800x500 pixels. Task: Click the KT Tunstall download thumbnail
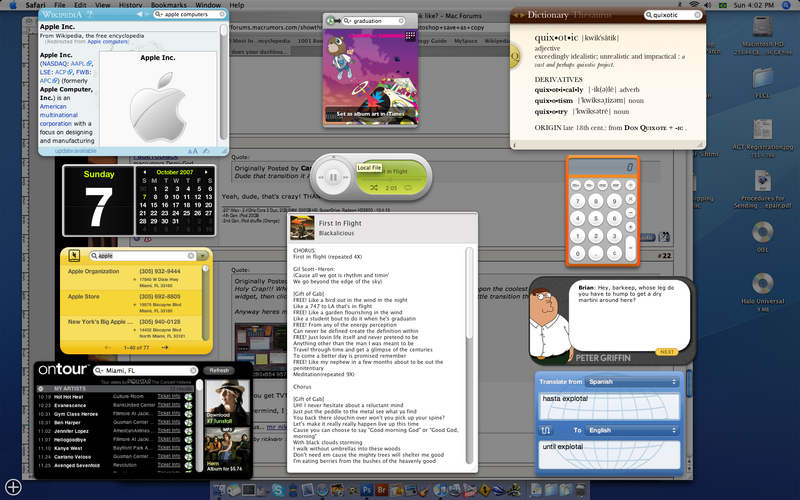coord(228,403)
